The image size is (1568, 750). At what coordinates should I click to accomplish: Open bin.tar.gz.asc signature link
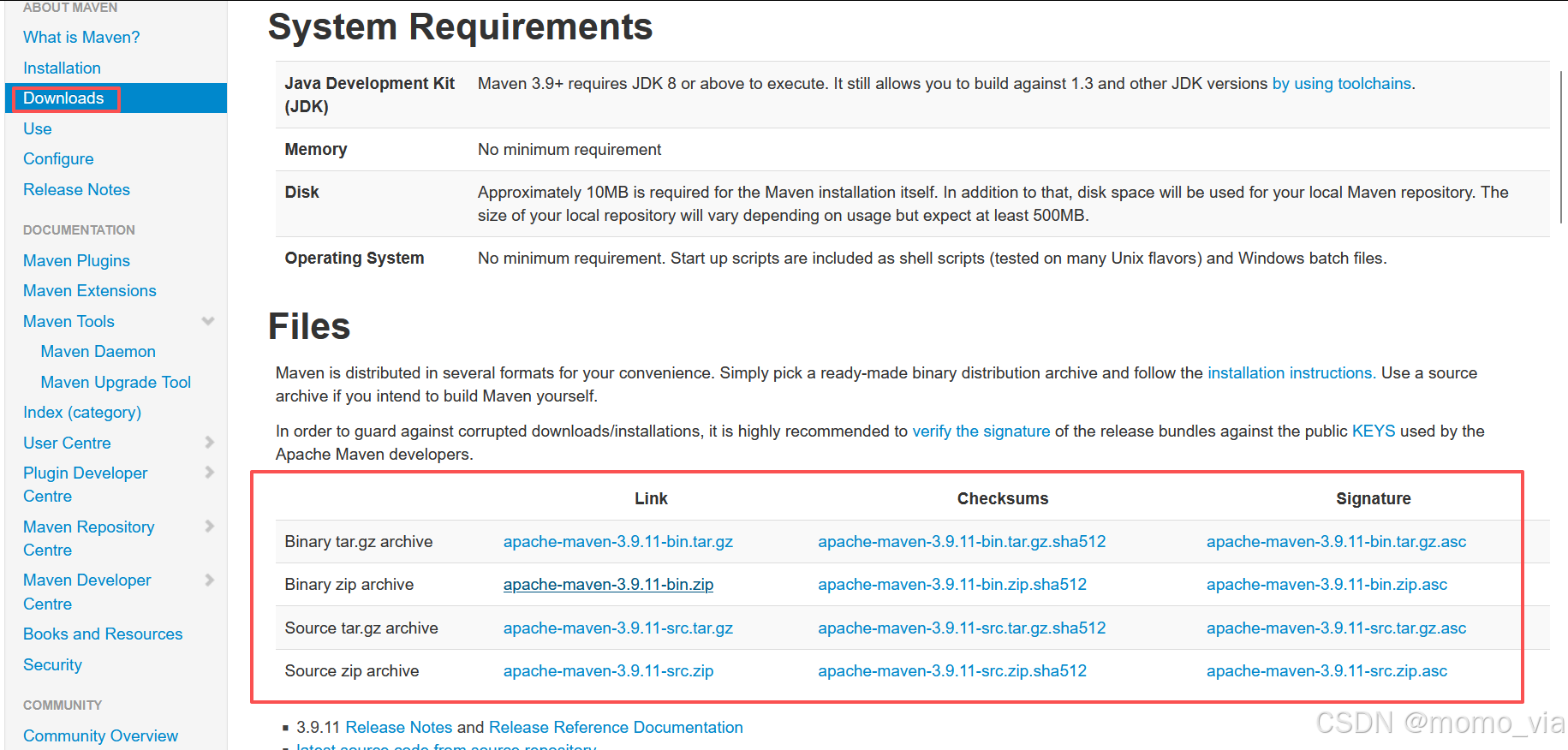click(x=1336, y=541)
